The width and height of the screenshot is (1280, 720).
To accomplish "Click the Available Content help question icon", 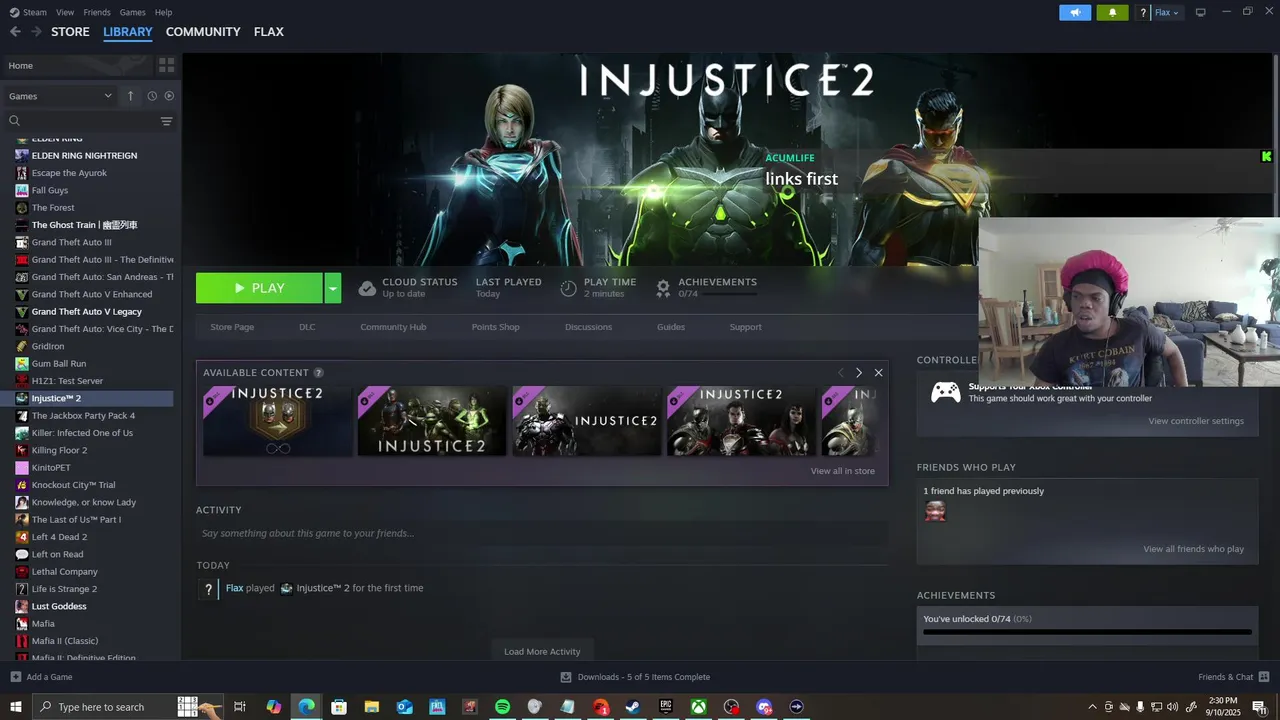I will [318, 373].
